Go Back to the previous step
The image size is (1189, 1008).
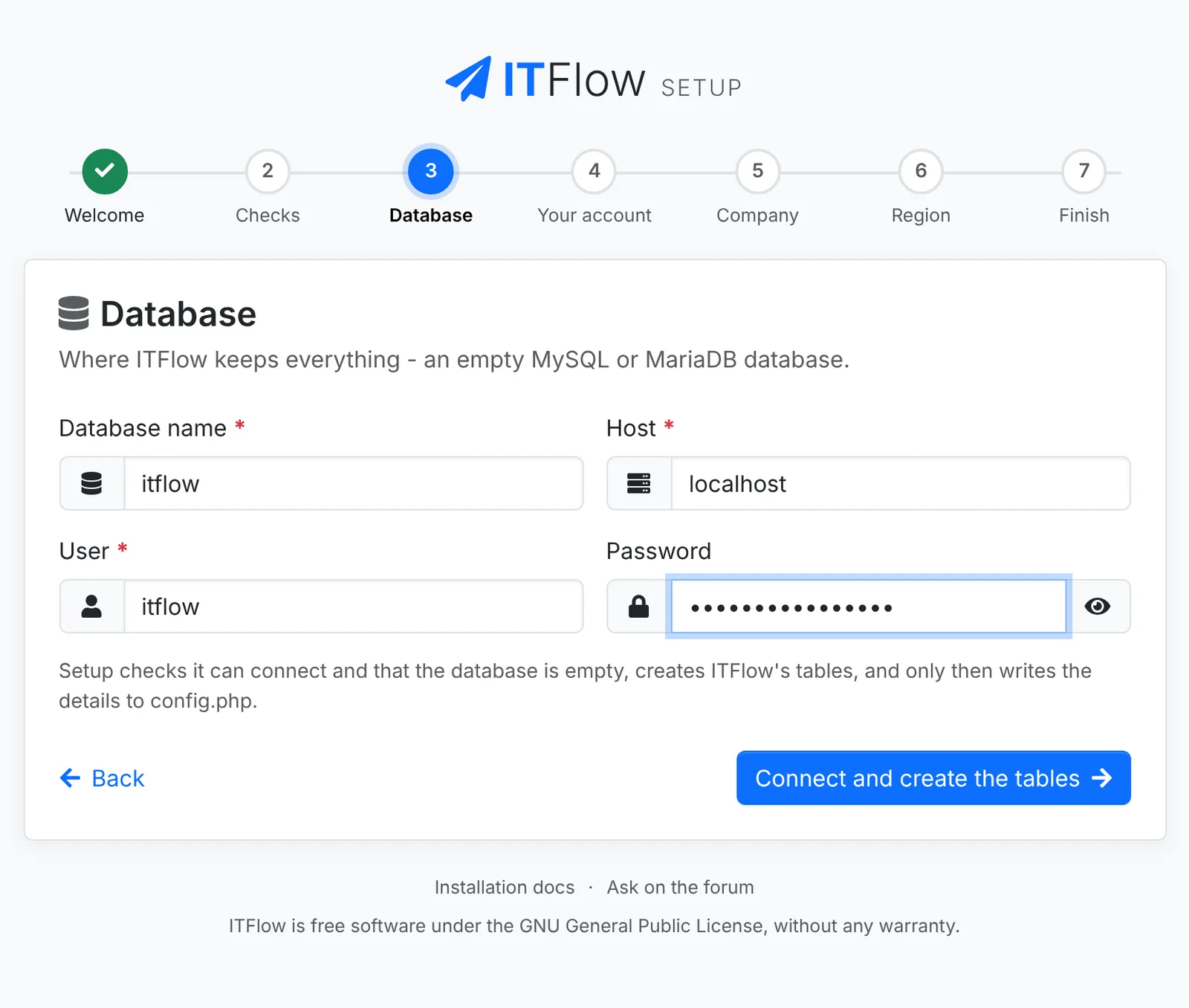tap(102, 778)
